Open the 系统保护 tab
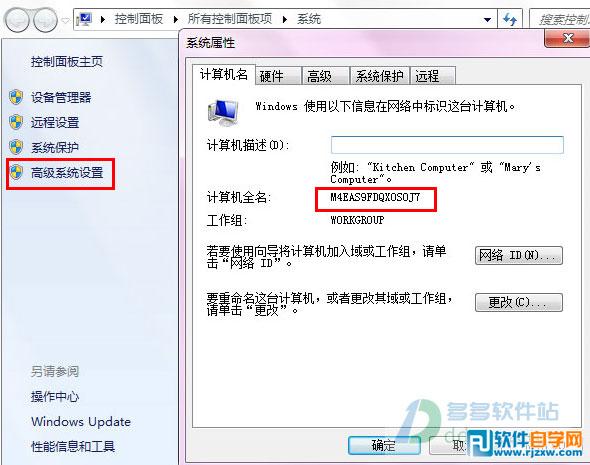The width and height of the screenshot is (590, 465). 380,76
